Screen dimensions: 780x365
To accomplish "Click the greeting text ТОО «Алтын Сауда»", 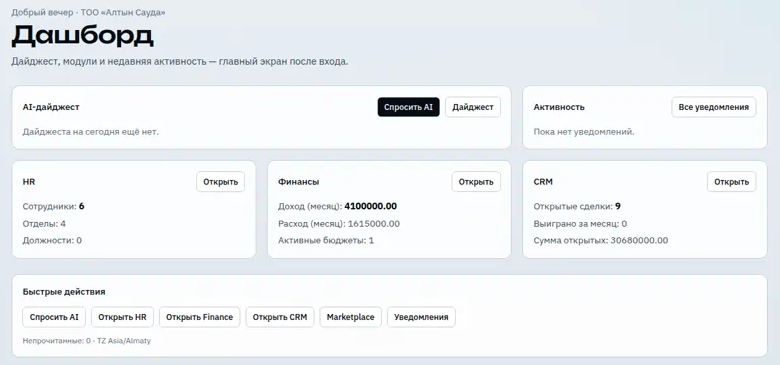I will [123, 12].
